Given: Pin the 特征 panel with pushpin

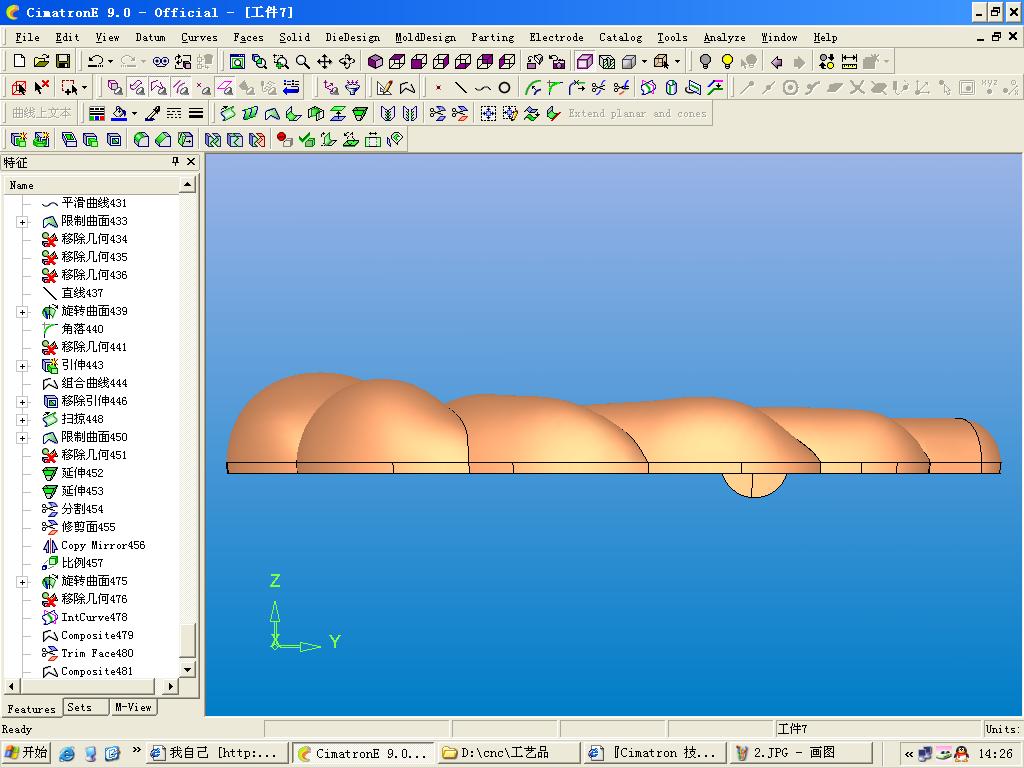Looking at the screenshot, I should pyautogui.click(x=175, y=161).
